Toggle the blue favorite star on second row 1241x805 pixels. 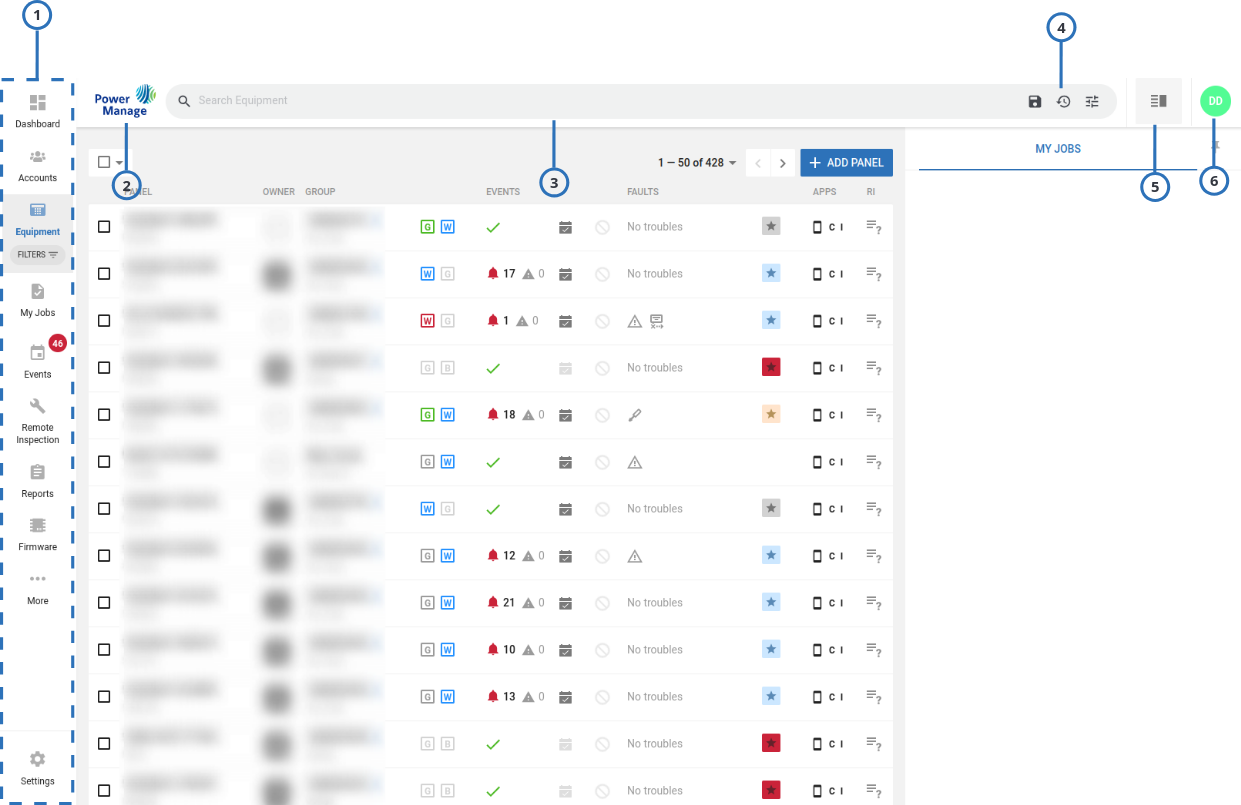[x=770, y=273]
